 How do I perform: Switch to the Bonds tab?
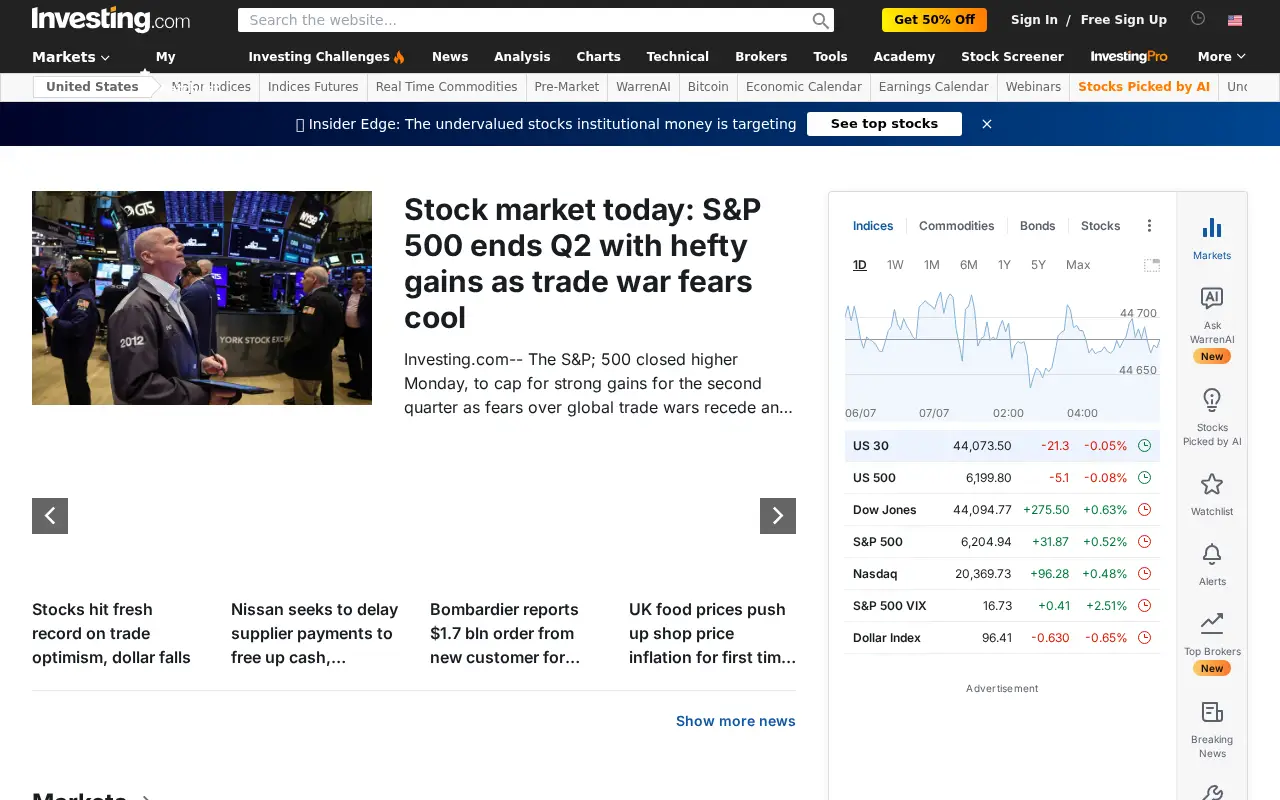click(x=1037, y=226)
